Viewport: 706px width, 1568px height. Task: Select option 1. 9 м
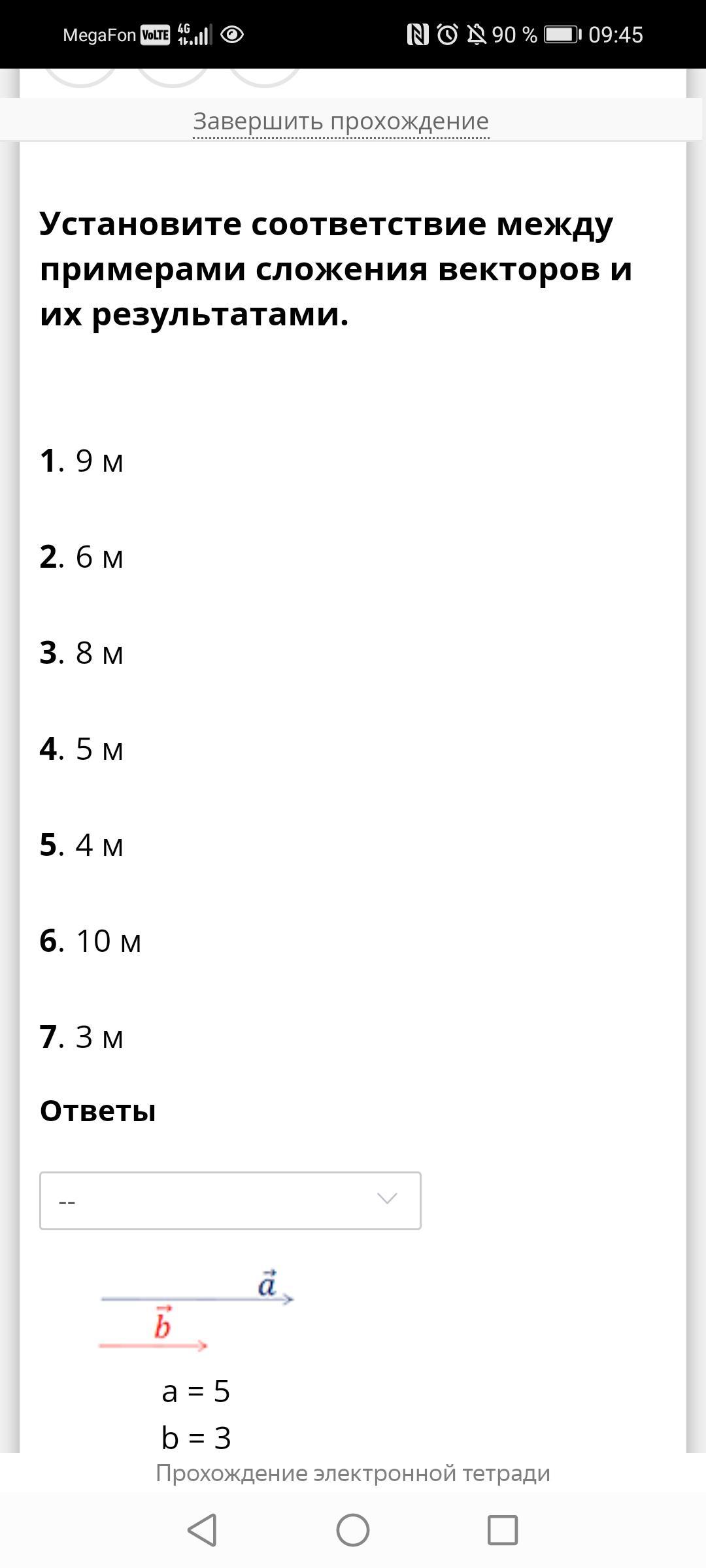(82, 461)
